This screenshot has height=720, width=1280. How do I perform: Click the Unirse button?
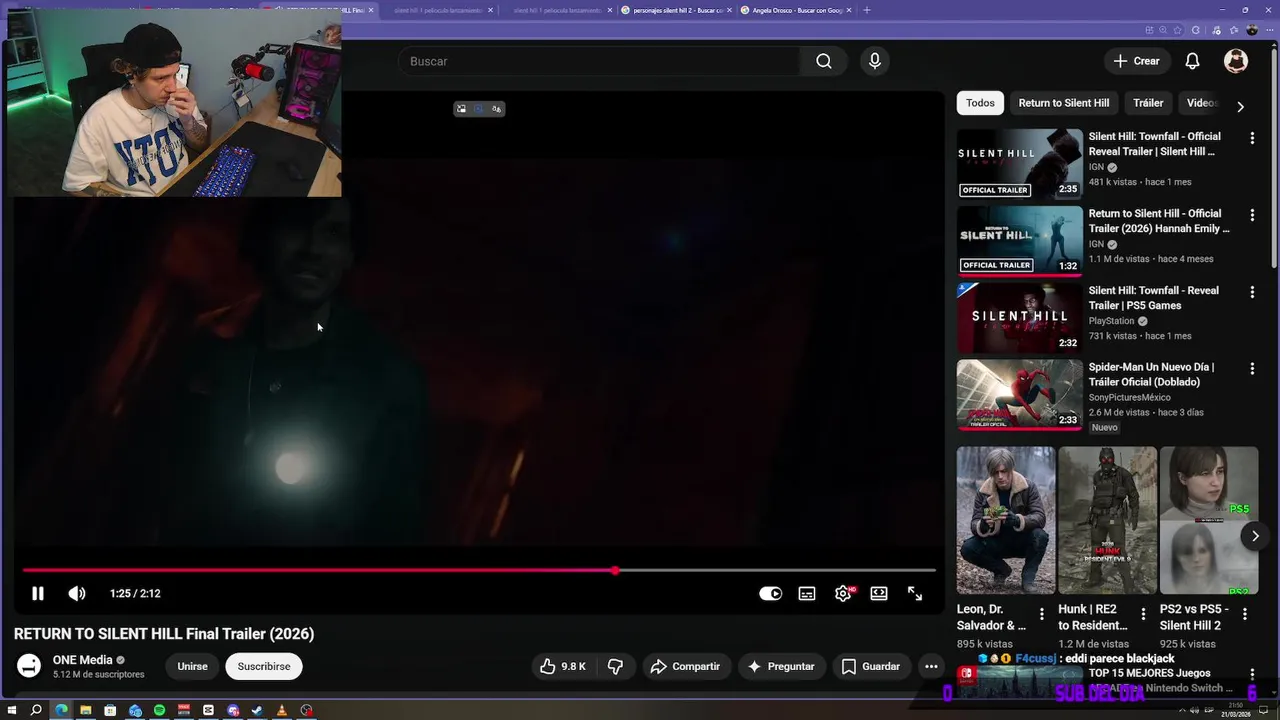click(192, 666)
